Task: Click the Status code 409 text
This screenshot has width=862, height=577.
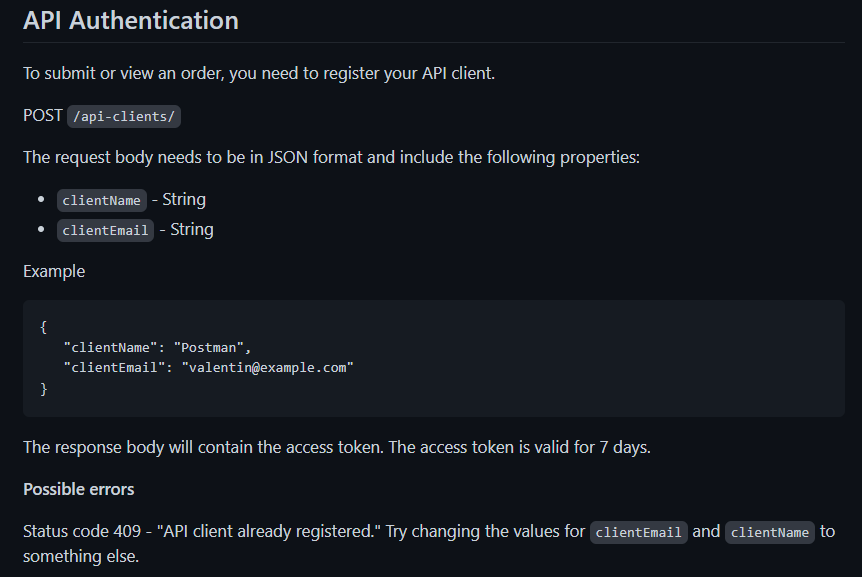Action: [x=82, y=531]
